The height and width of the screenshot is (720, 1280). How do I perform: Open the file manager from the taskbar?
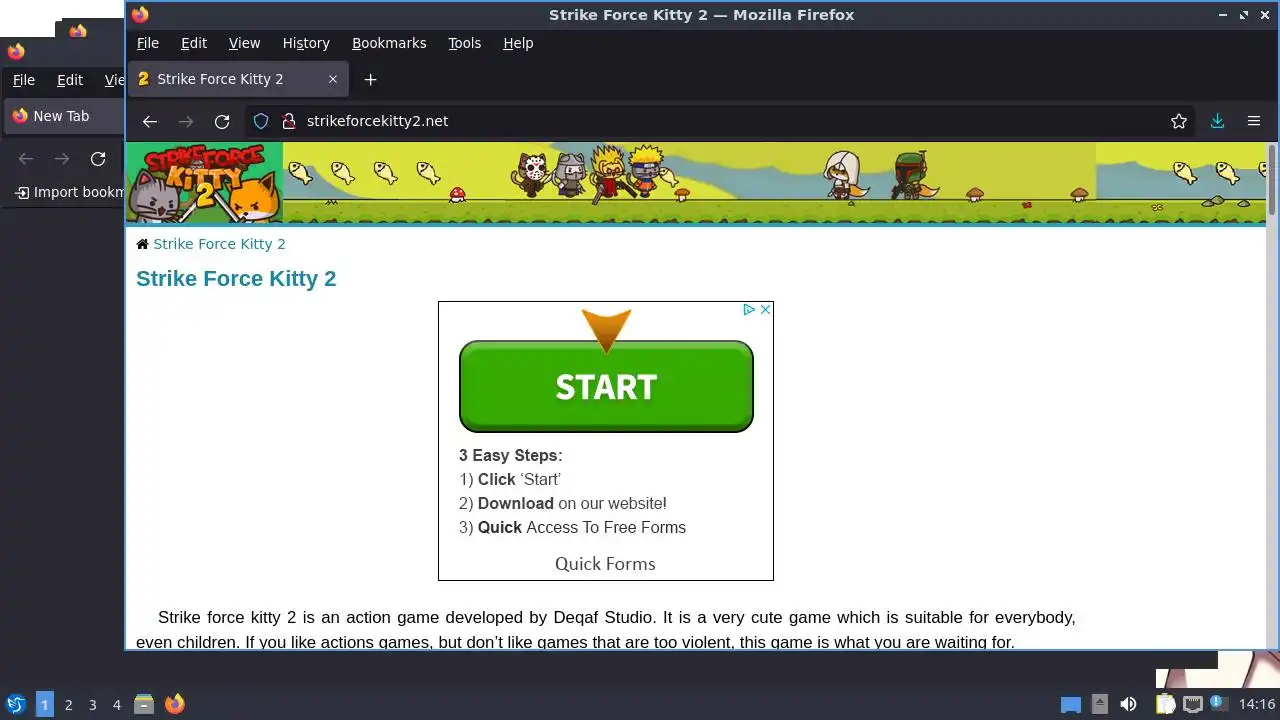[144, 704]
